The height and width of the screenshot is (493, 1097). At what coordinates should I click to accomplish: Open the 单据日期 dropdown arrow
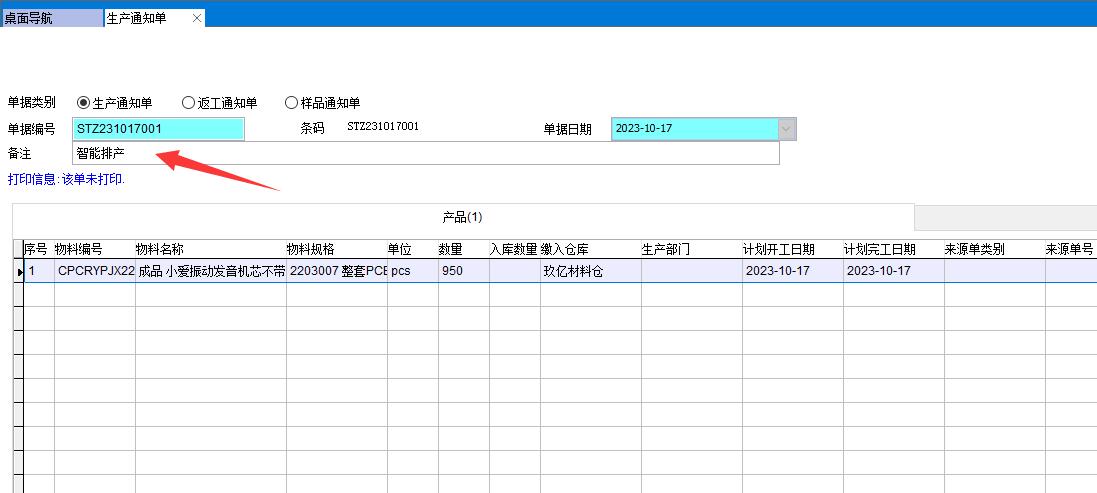point(787,129)
